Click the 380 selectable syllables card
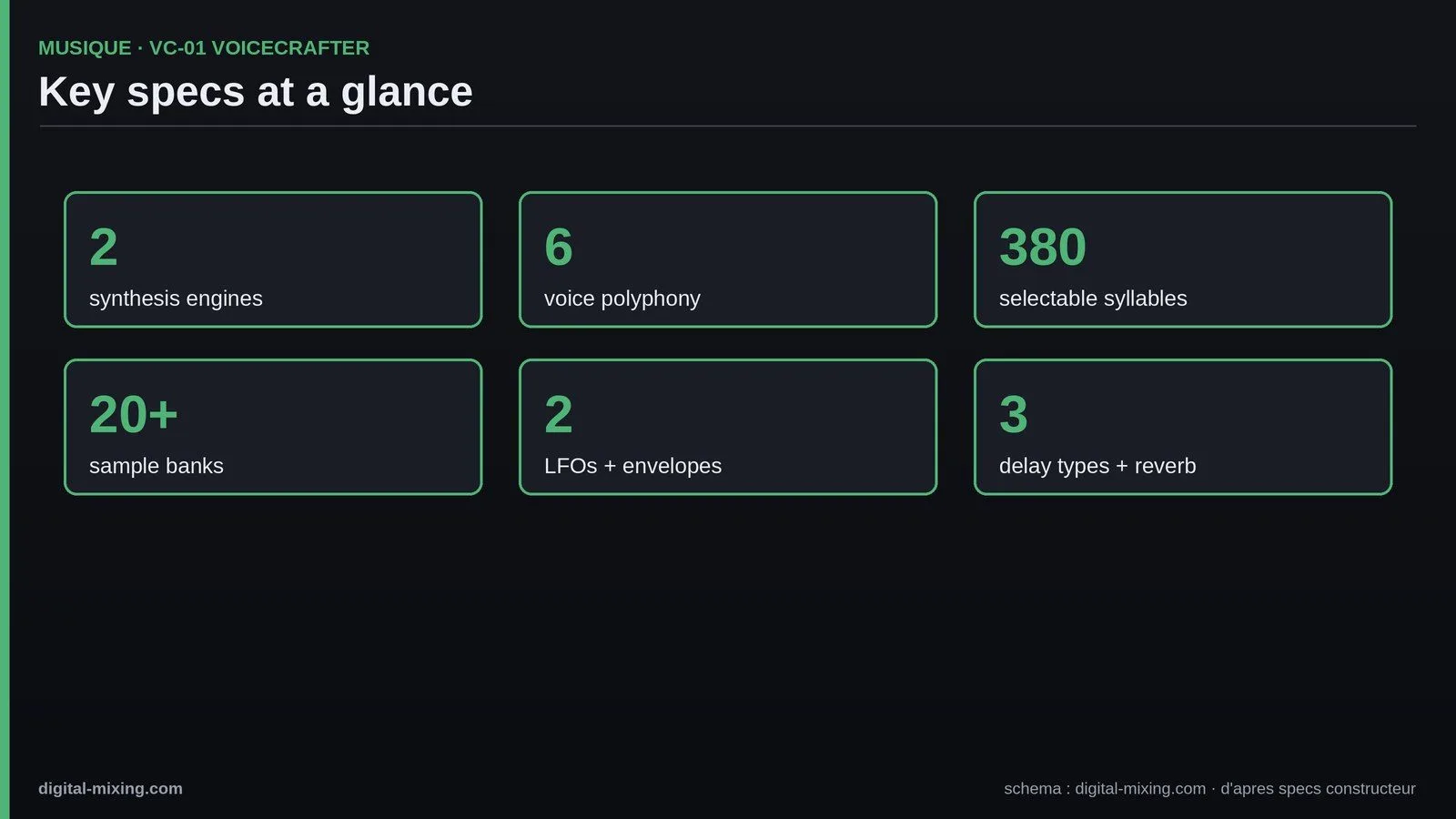This screenshot has height=819, width=1456. pyautogui.click(x=1183, y=259)
